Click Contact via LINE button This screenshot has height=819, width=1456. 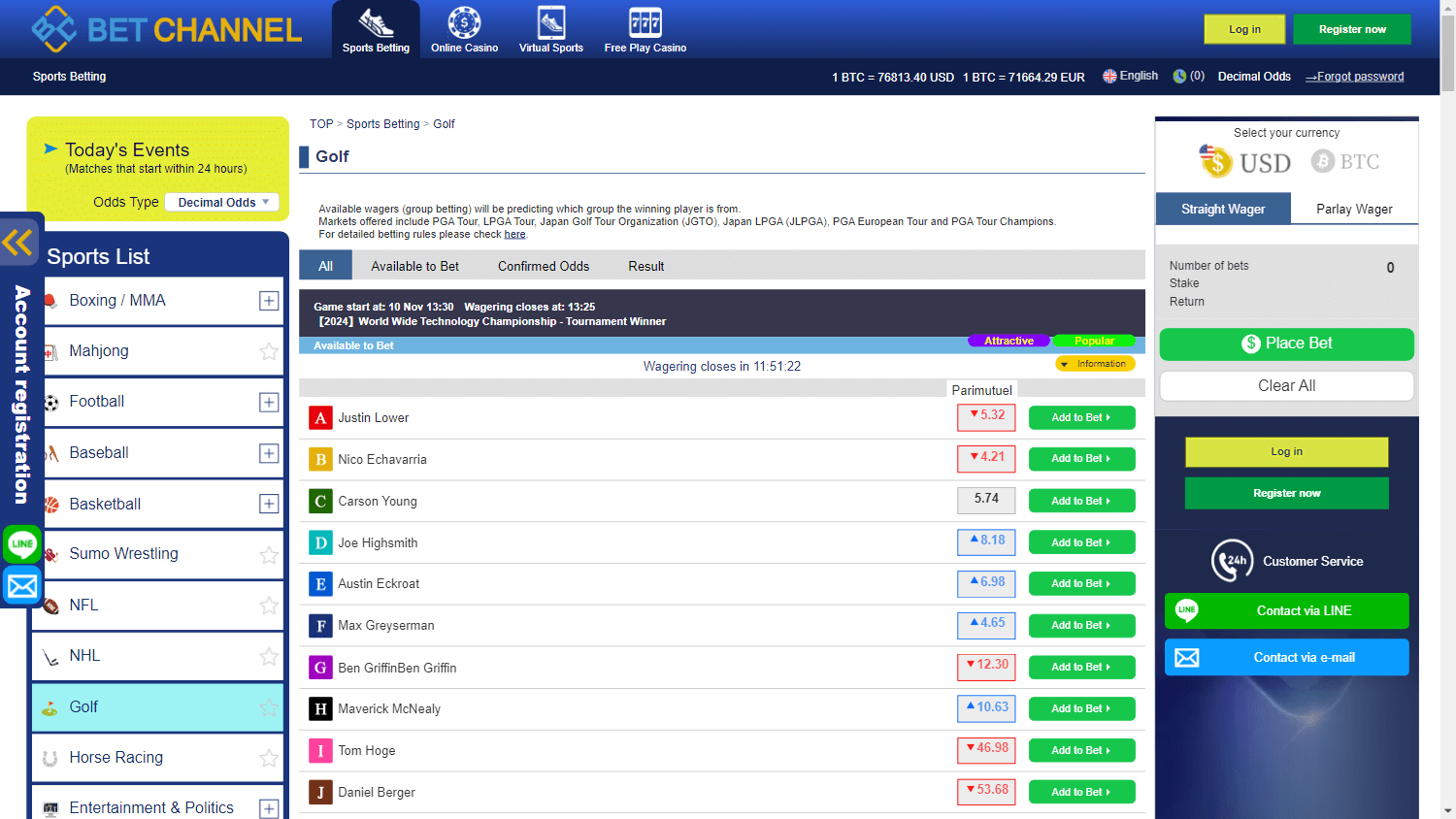click(1286, 611)
